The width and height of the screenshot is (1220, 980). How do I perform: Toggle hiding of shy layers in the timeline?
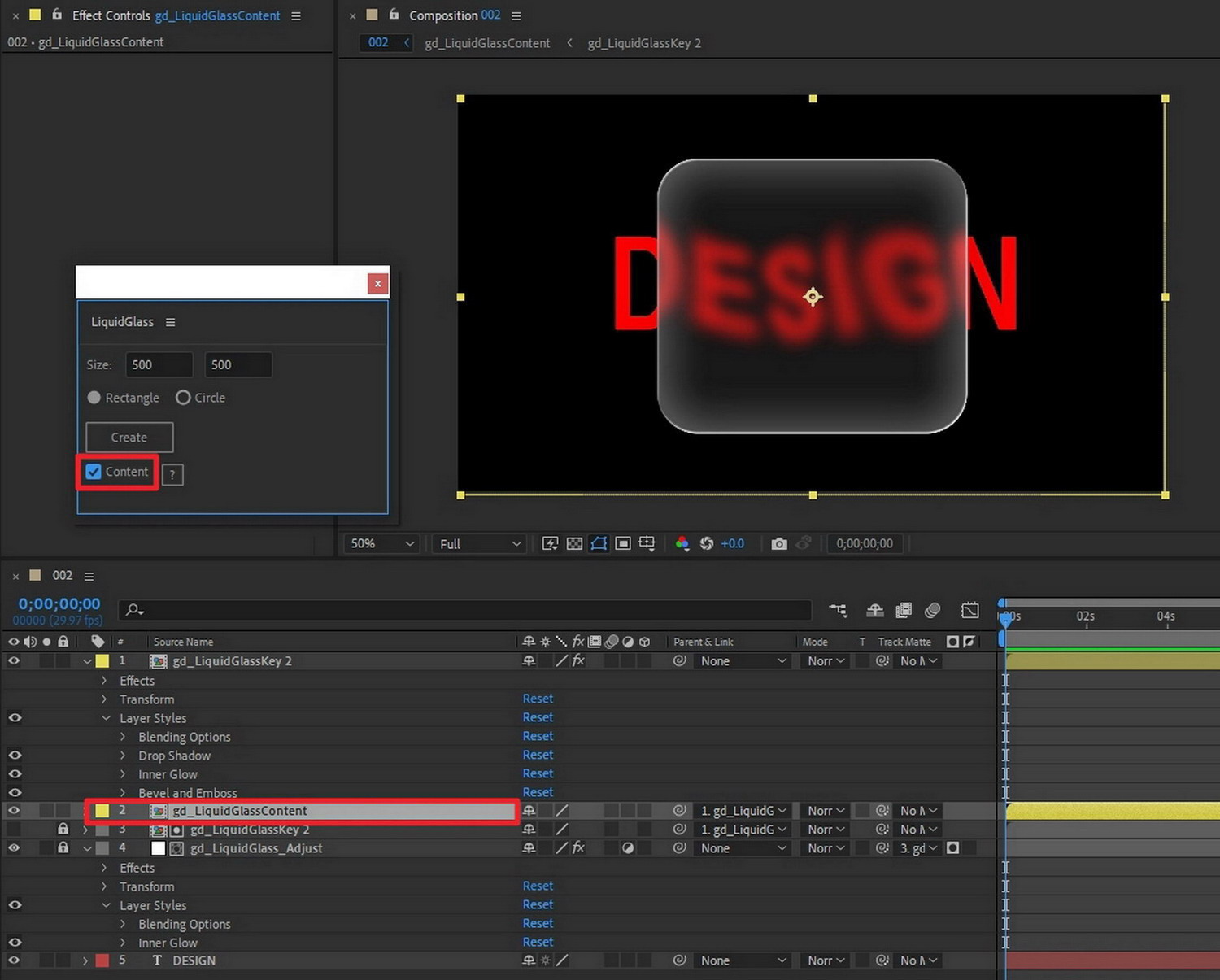coord(875,610)
